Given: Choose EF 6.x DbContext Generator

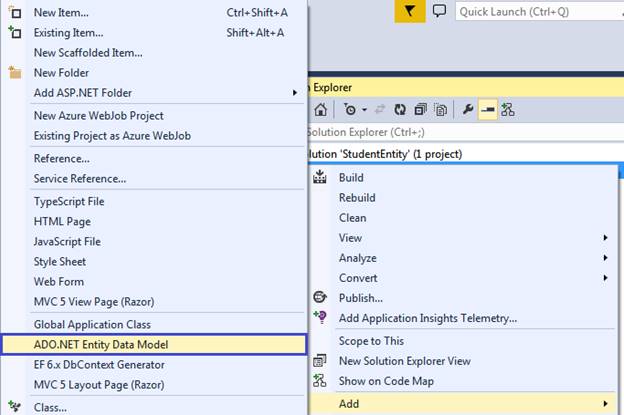Looking at the screenshot, I should (99, 364).
